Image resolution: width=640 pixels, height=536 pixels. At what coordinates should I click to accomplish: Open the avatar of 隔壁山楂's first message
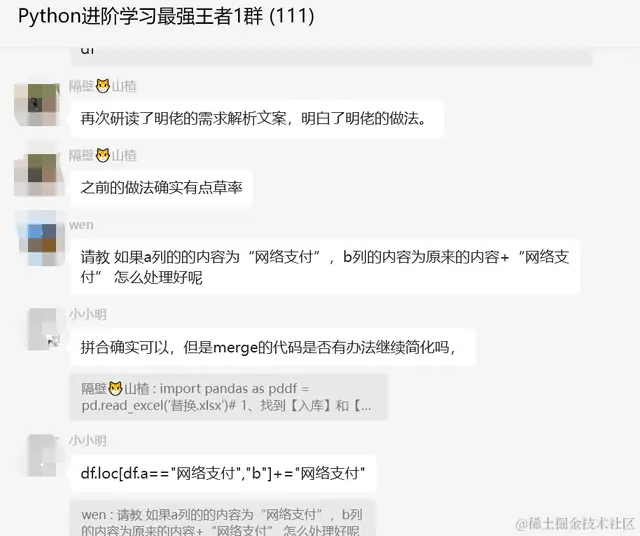[37, 104]
